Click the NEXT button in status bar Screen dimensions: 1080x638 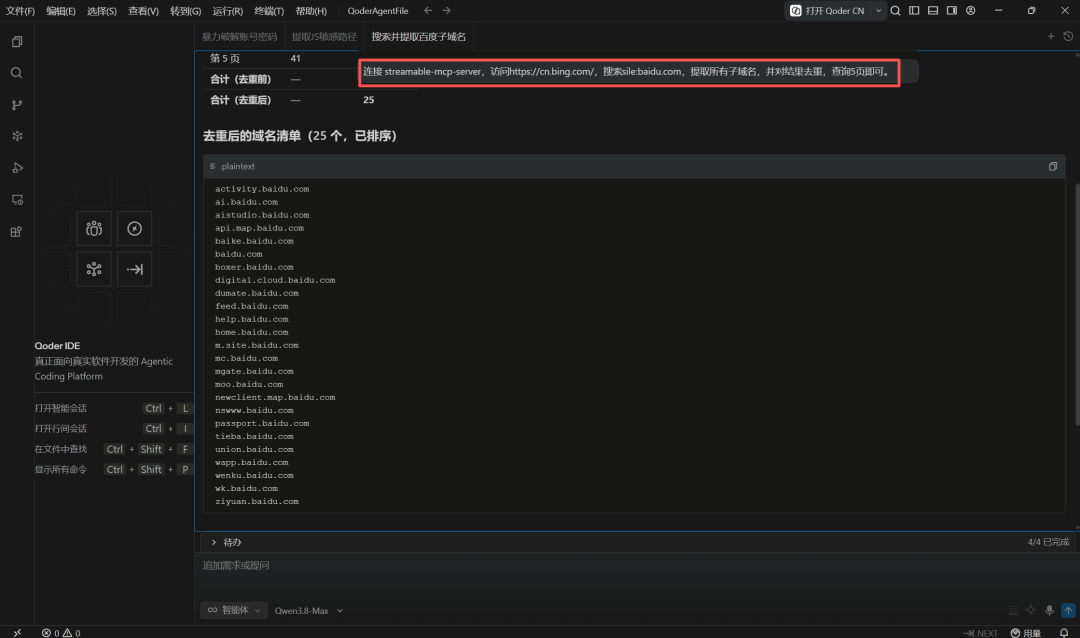[981, 632]
